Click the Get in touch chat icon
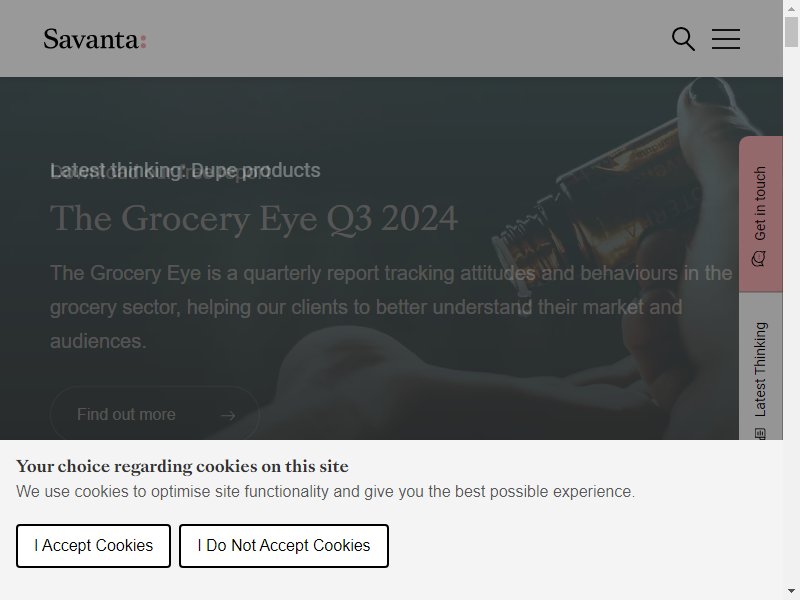 (x=759, y=258)
